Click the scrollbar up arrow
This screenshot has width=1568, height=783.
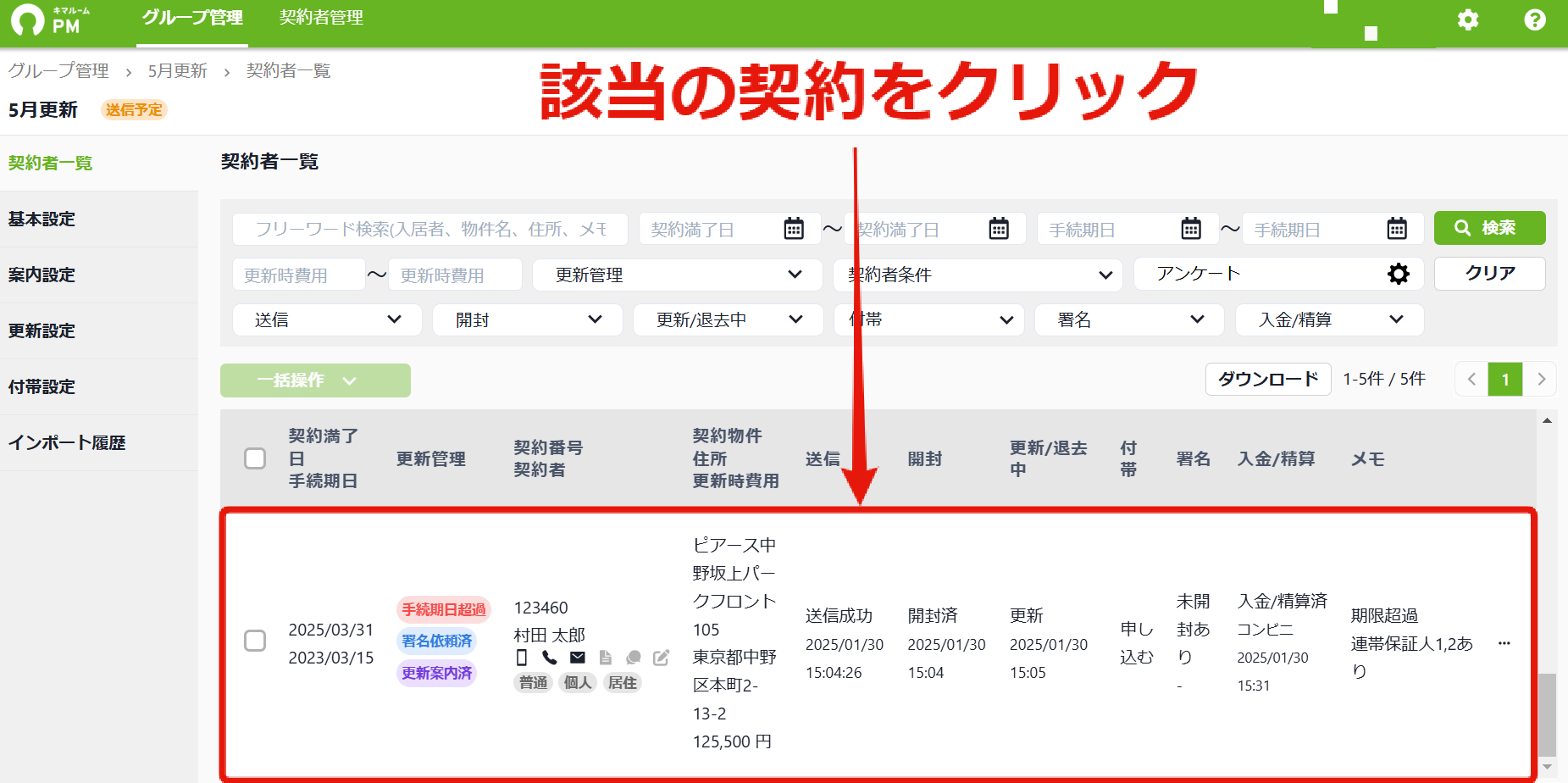click(x=1547, y=420)
